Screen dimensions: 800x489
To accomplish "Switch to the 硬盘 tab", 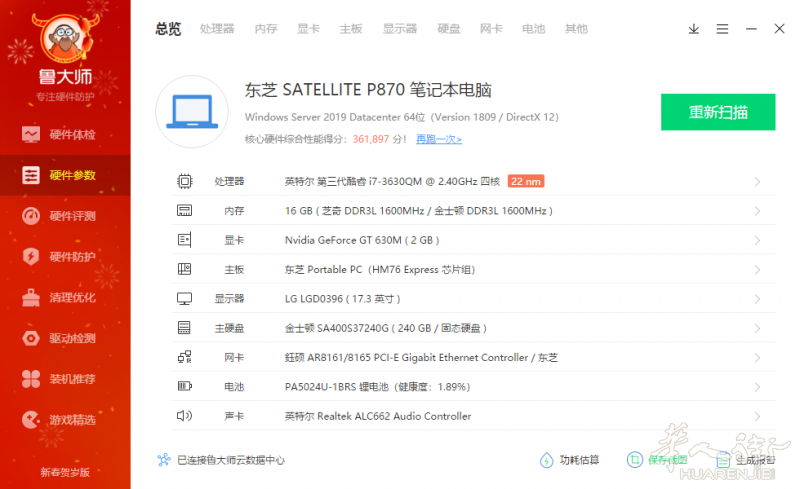I will [x=448, y=29].
